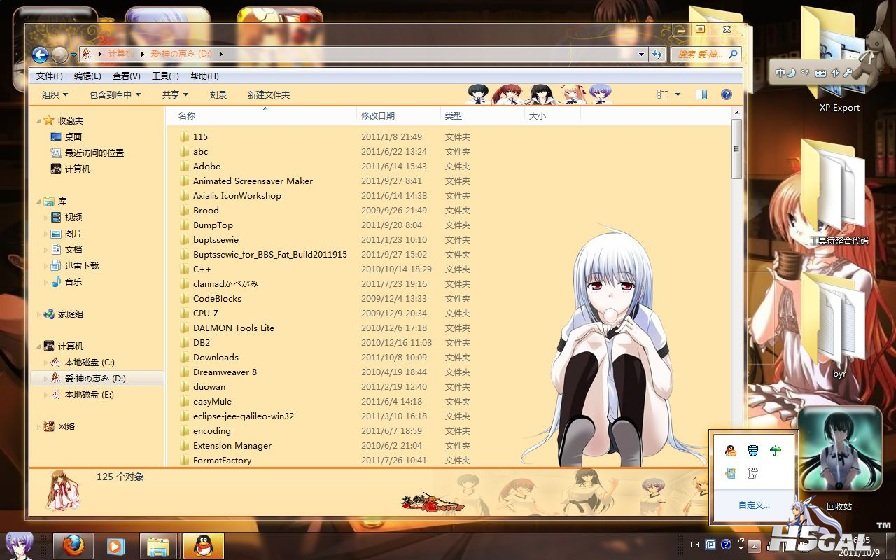Click the Extension Manager folder icon
The image size is (896, 560).
(x=185, y=446)
